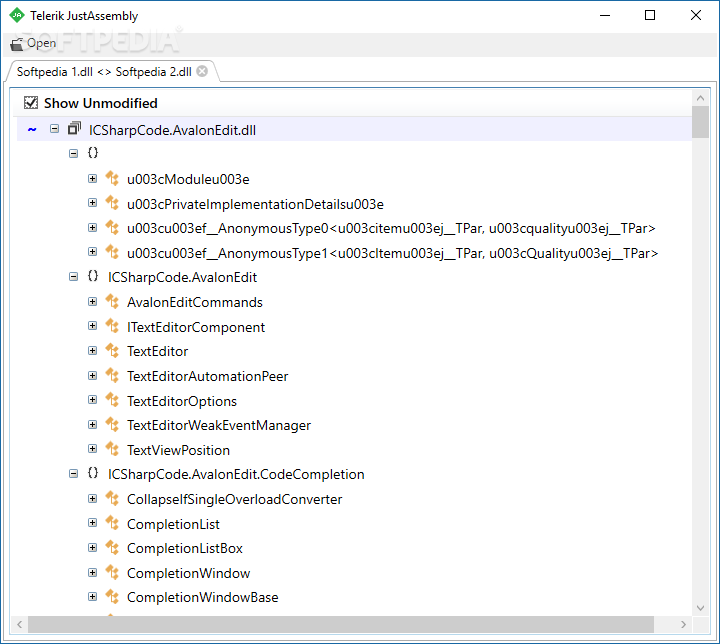Collapse the ICSharpCode.AvalonEdit.dll root node

(x=55, y=129)
